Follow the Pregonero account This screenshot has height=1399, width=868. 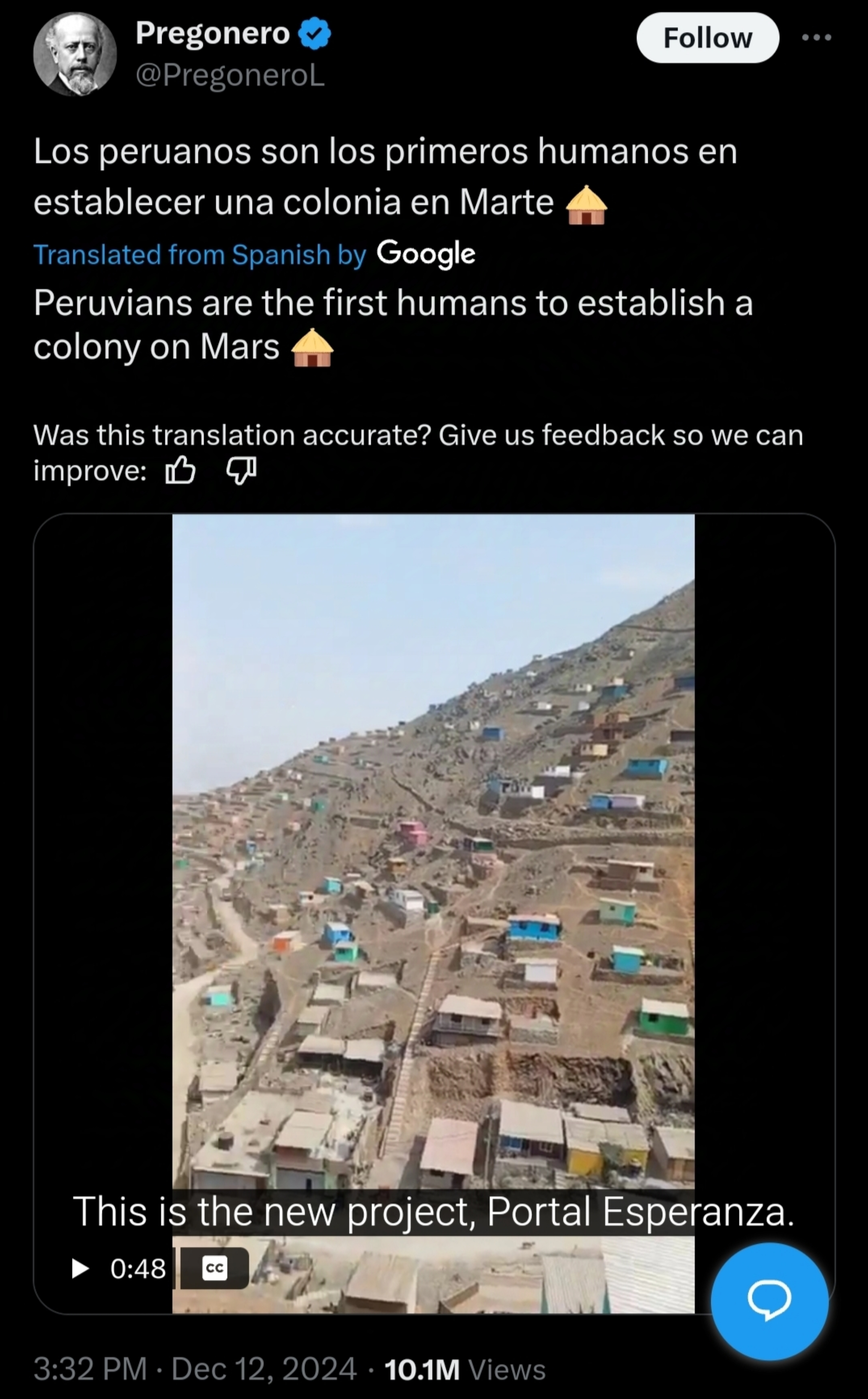[x=707, y=38]
